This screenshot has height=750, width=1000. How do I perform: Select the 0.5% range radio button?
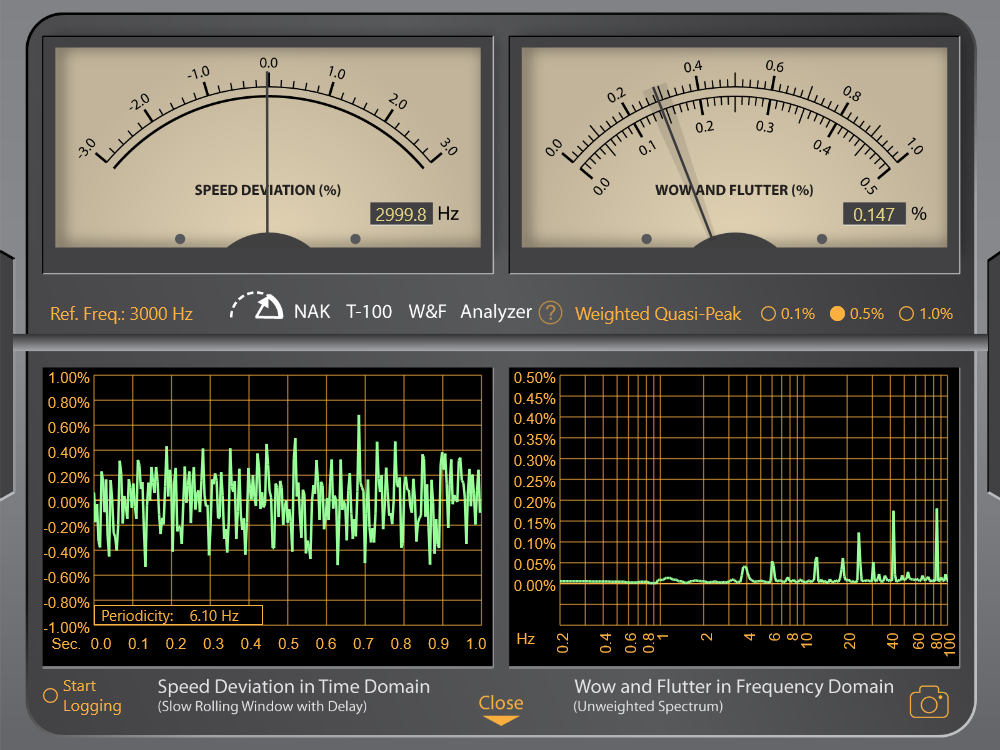(837, 314)
